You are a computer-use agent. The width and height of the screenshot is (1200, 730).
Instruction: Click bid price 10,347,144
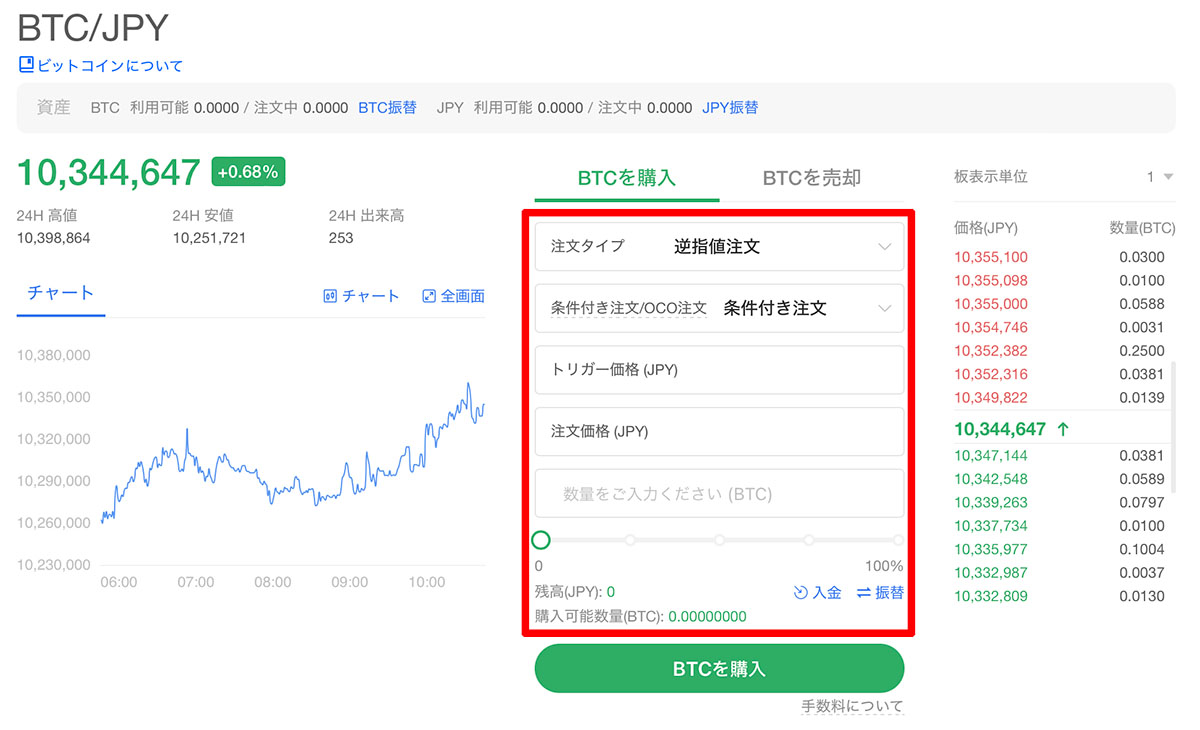pos(991,456)
